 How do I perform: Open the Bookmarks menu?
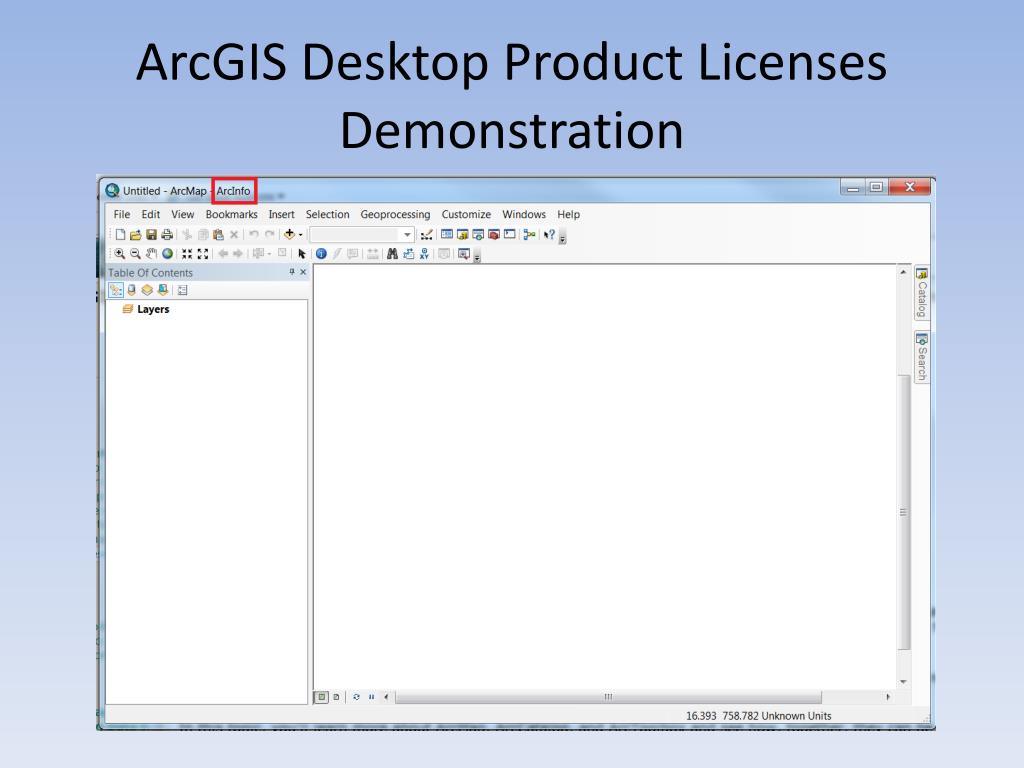pos(231,214)
